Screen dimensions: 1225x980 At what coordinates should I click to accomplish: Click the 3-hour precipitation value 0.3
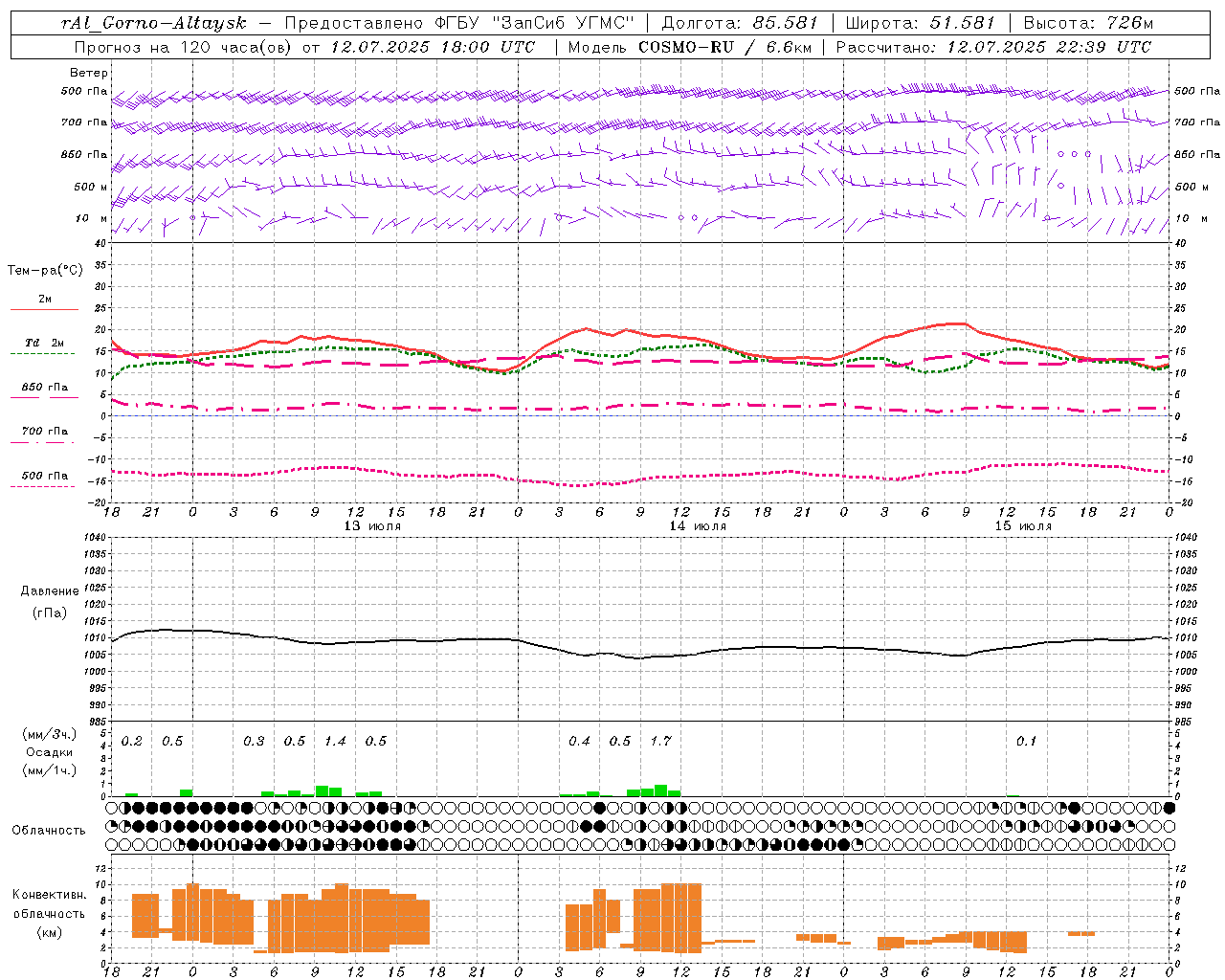click(x=254, y=741)
